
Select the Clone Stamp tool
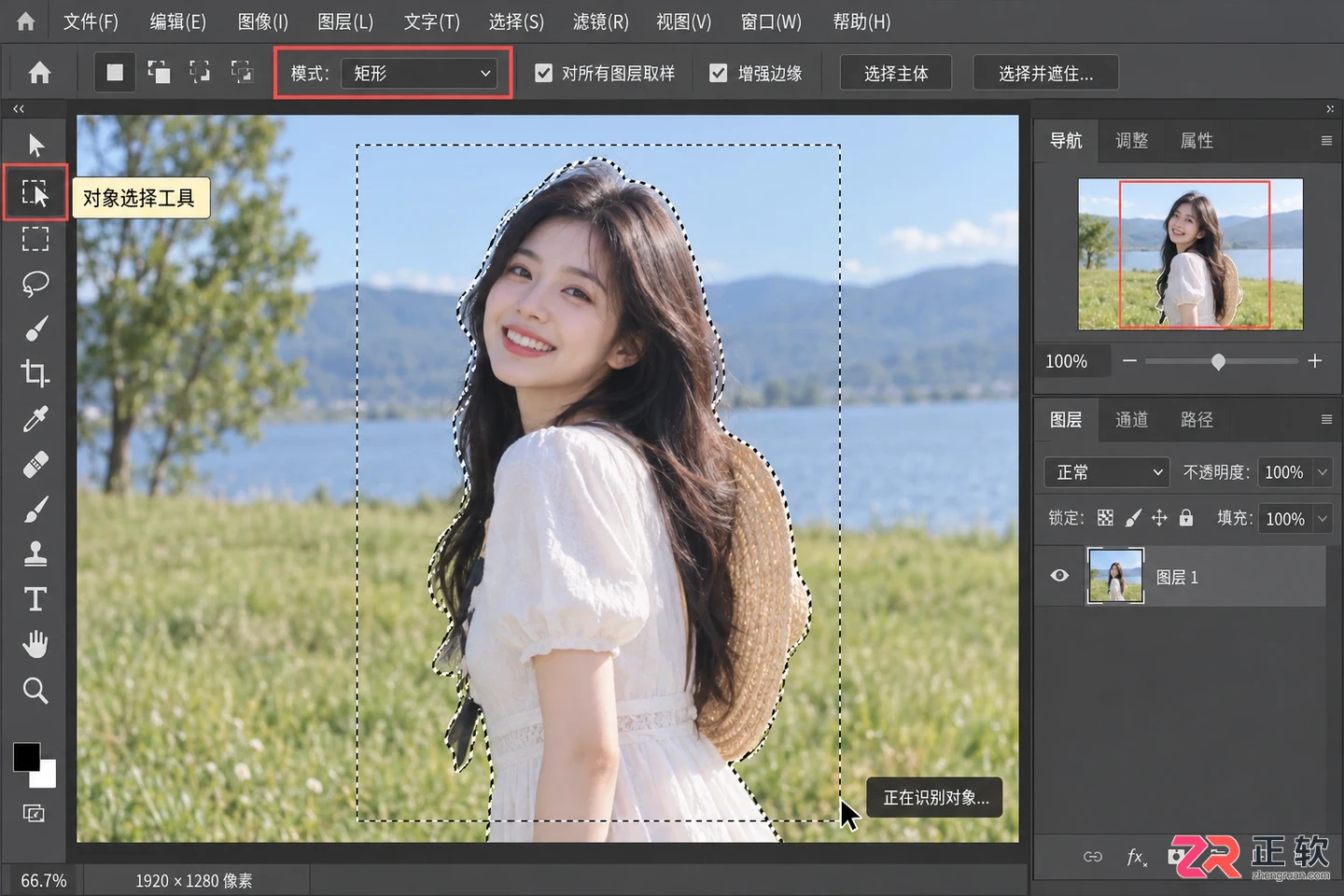(35, 554)
